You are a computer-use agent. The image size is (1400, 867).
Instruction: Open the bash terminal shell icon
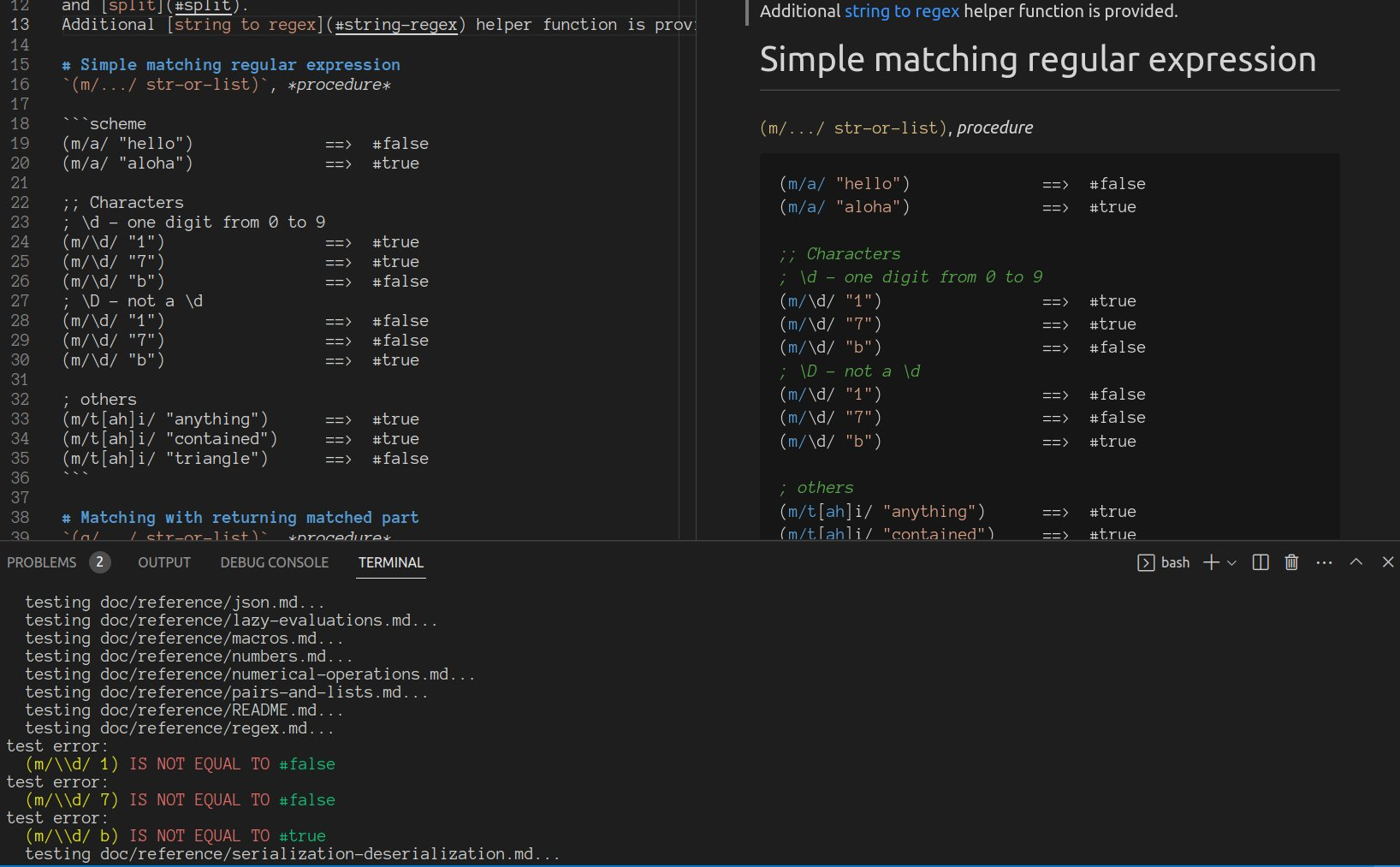pos(1146,562)
